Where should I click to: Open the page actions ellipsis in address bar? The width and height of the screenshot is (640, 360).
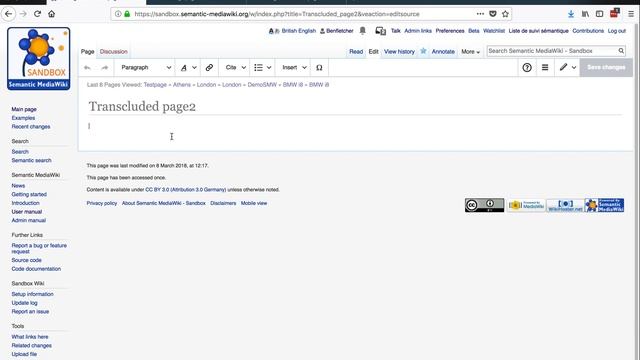point(480,14)
